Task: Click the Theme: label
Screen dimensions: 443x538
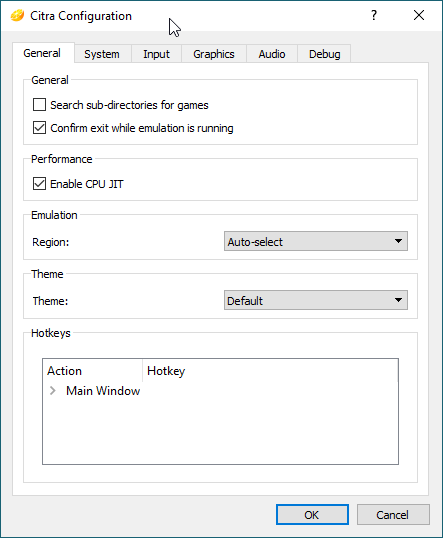Action: pyautogui.click(x=50, y=301)
